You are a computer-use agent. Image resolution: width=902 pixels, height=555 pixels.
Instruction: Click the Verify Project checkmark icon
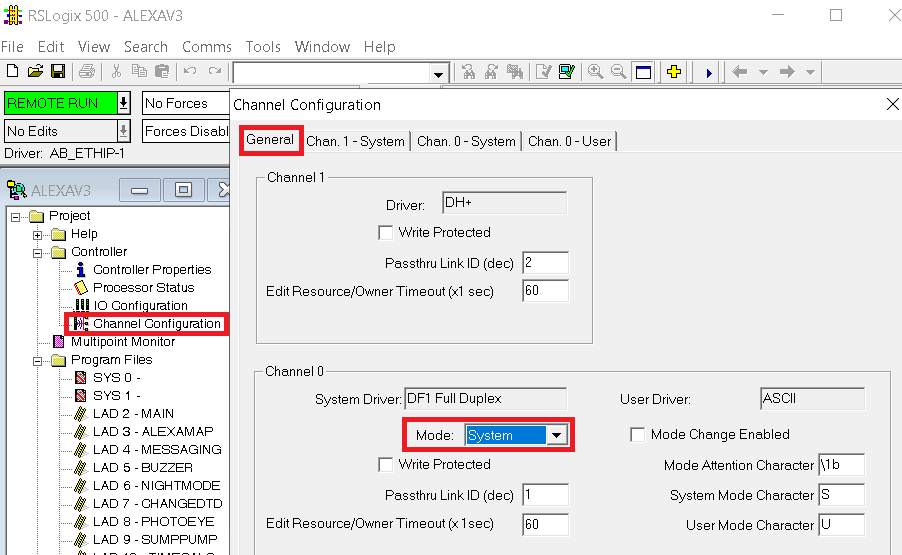point(567,72)
